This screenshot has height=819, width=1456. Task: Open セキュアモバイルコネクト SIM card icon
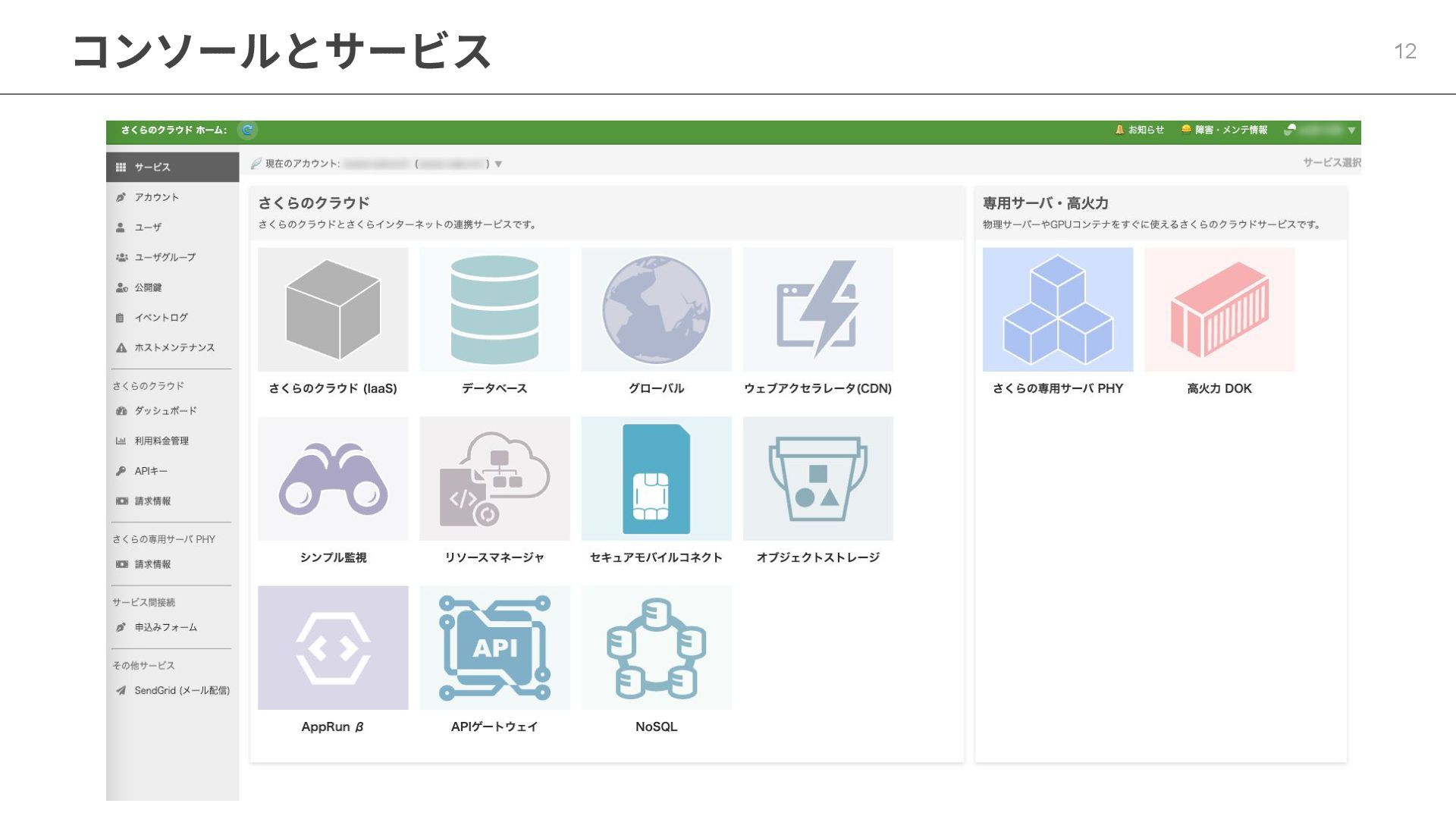click(656, 479)
